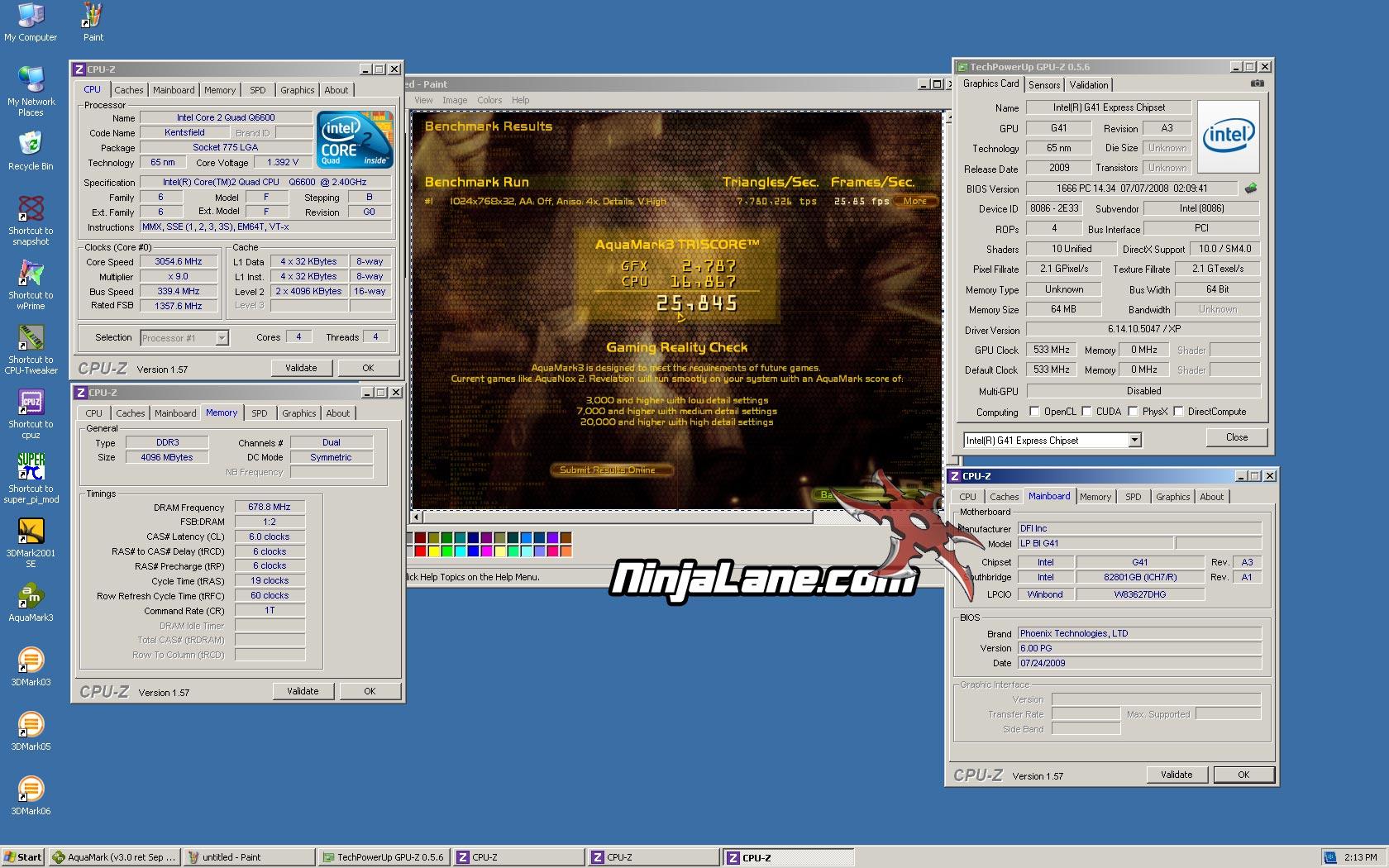
Task: Switch to untitled - Paint taskbar button
Action: click(250, 857)
